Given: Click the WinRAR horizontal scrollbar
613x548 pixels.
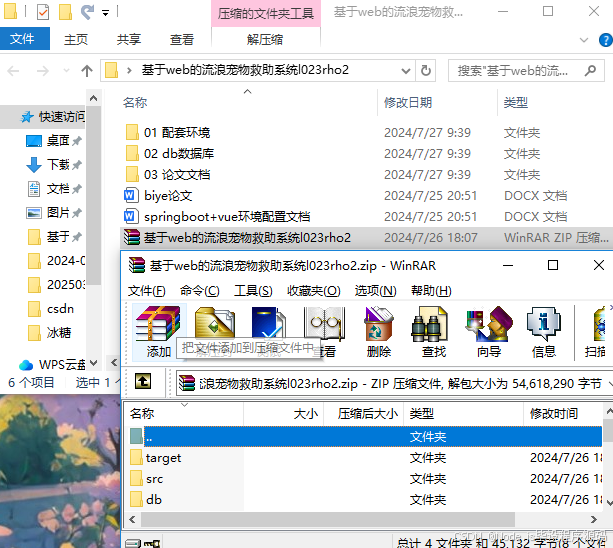Looking at the screenshot, I should [x=328, y=519].
